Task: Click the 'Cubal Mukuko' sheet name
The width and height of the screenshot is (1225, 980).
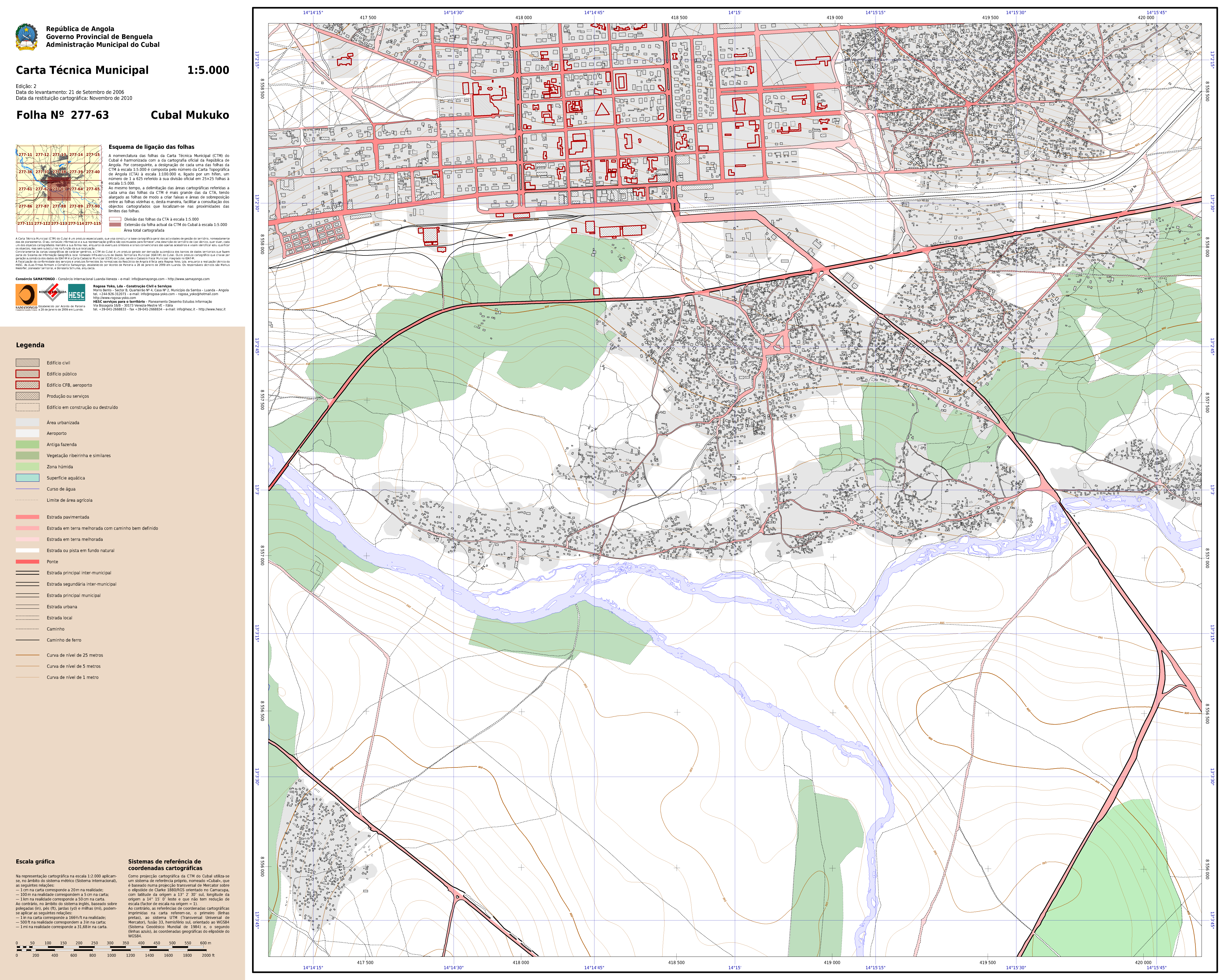Action: [190, 115]
